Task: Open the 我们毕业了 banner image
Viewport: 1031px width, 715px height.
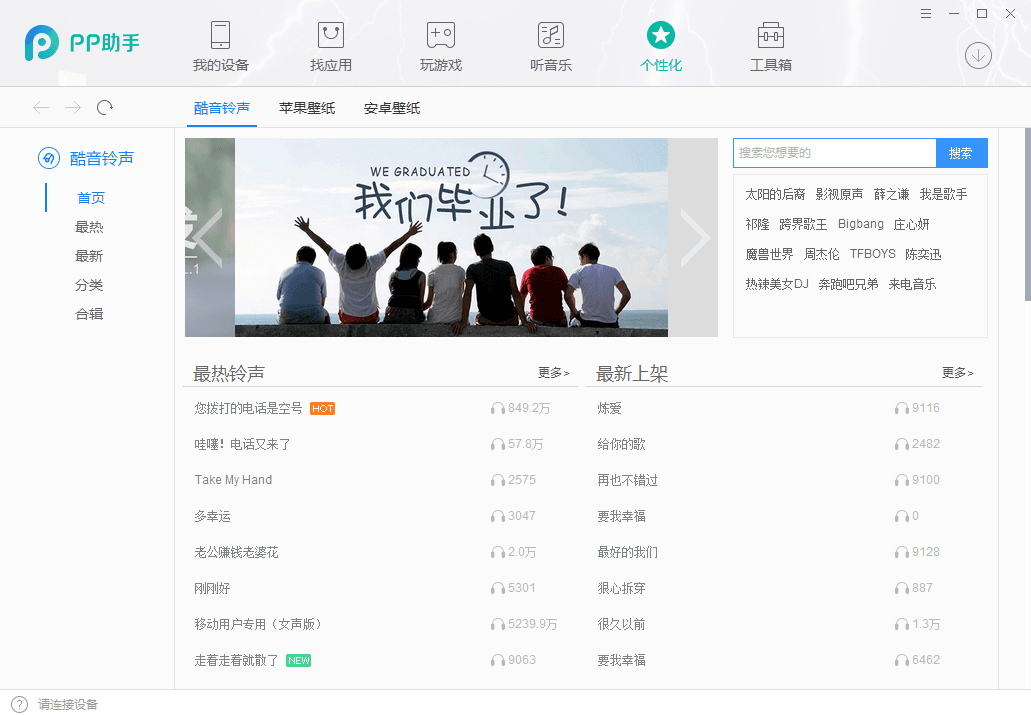Action: (451, 237)
